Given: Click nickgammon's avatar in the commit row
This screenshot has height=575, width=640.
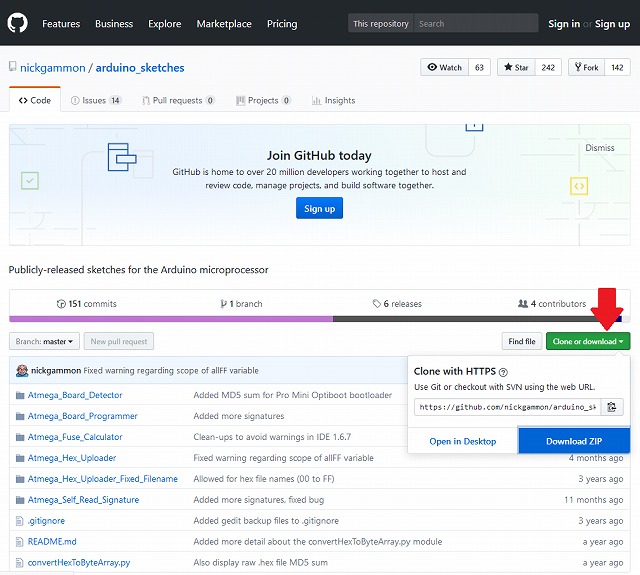Looking at the screenshot, I should click(22, 371).
